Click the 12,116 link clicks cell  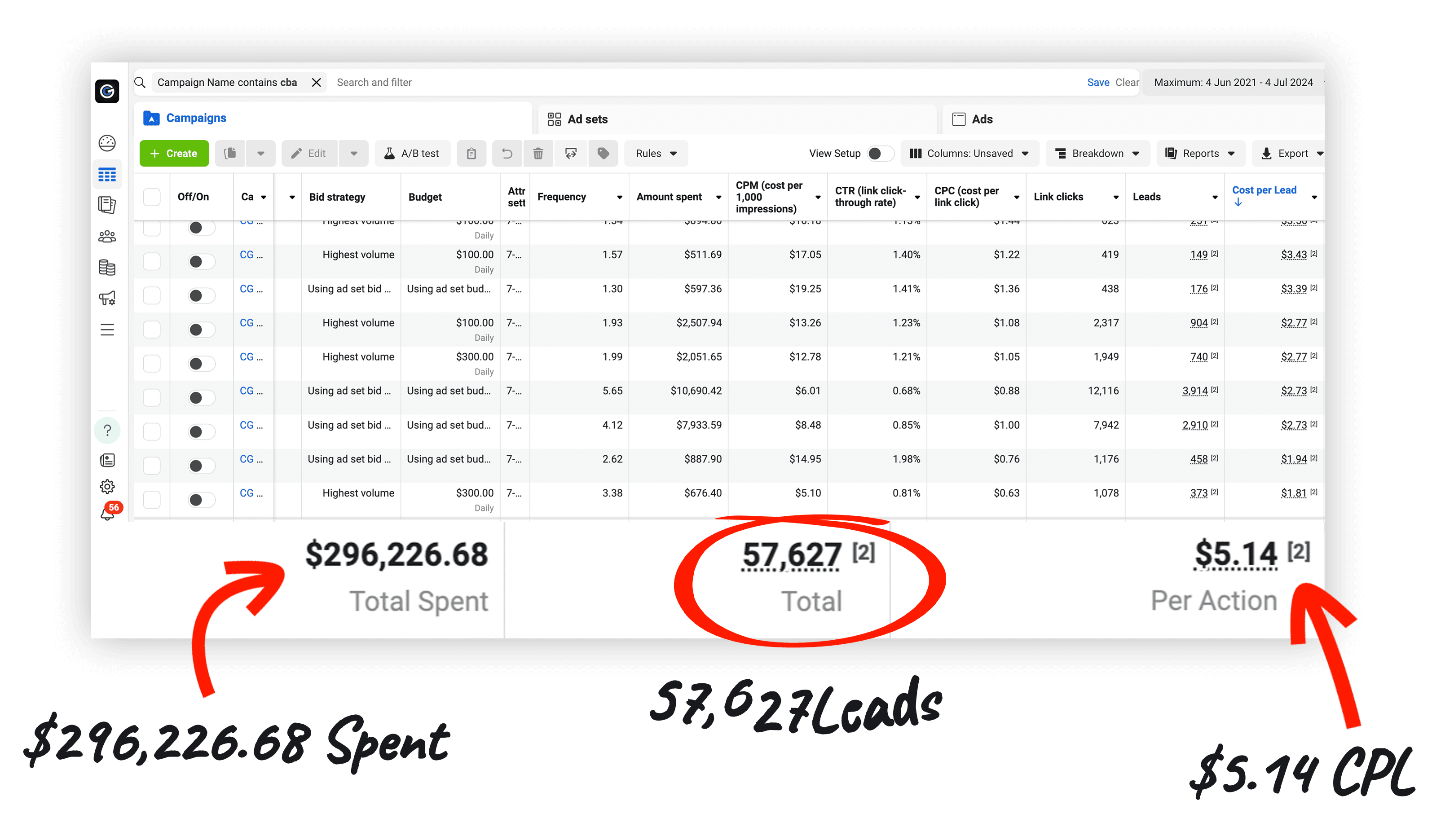click(x=1102, y=391)
